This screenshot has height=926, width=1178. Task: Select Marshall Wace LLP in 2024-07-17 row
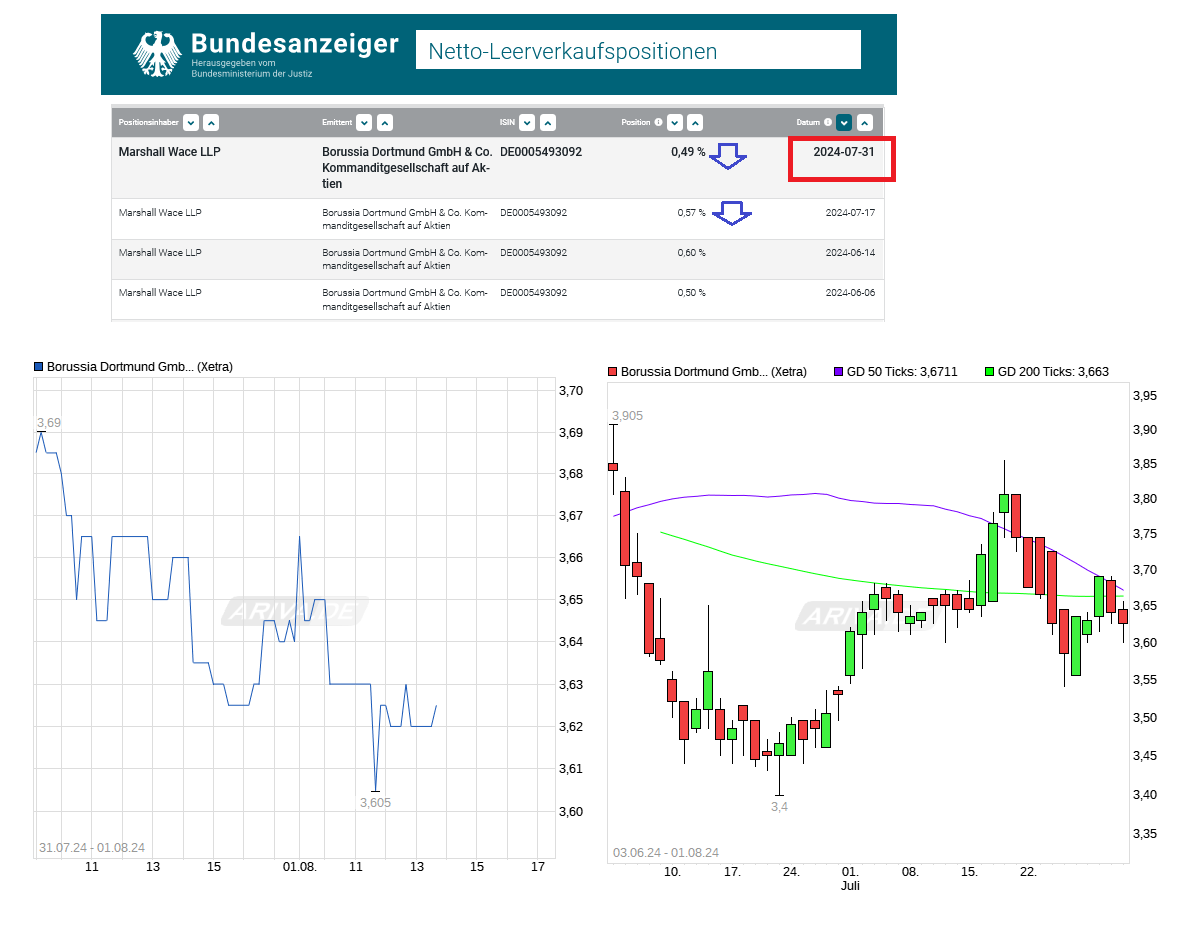[160, 213]
